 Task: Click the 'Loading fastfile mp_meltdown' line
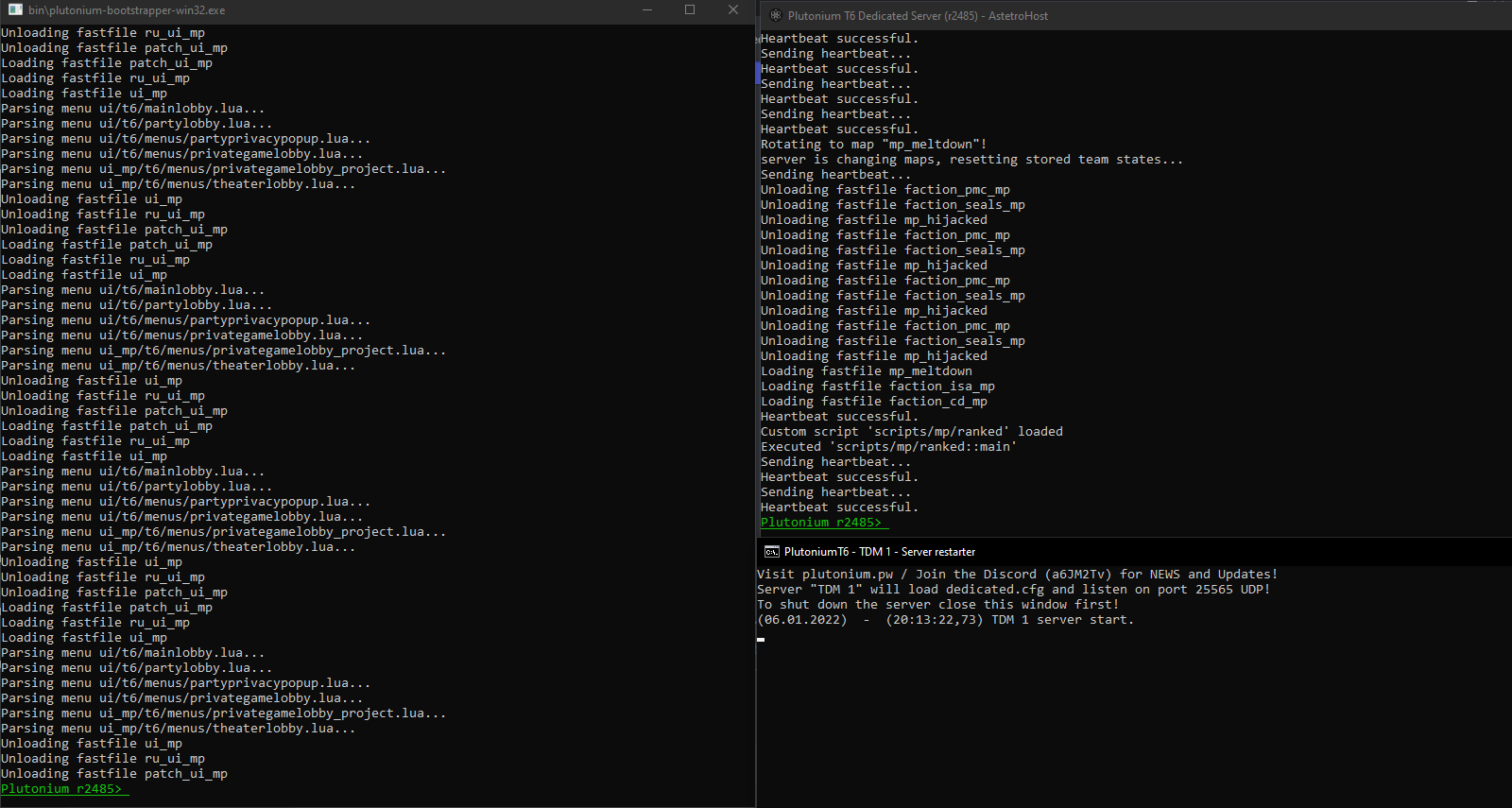point(866,371)
